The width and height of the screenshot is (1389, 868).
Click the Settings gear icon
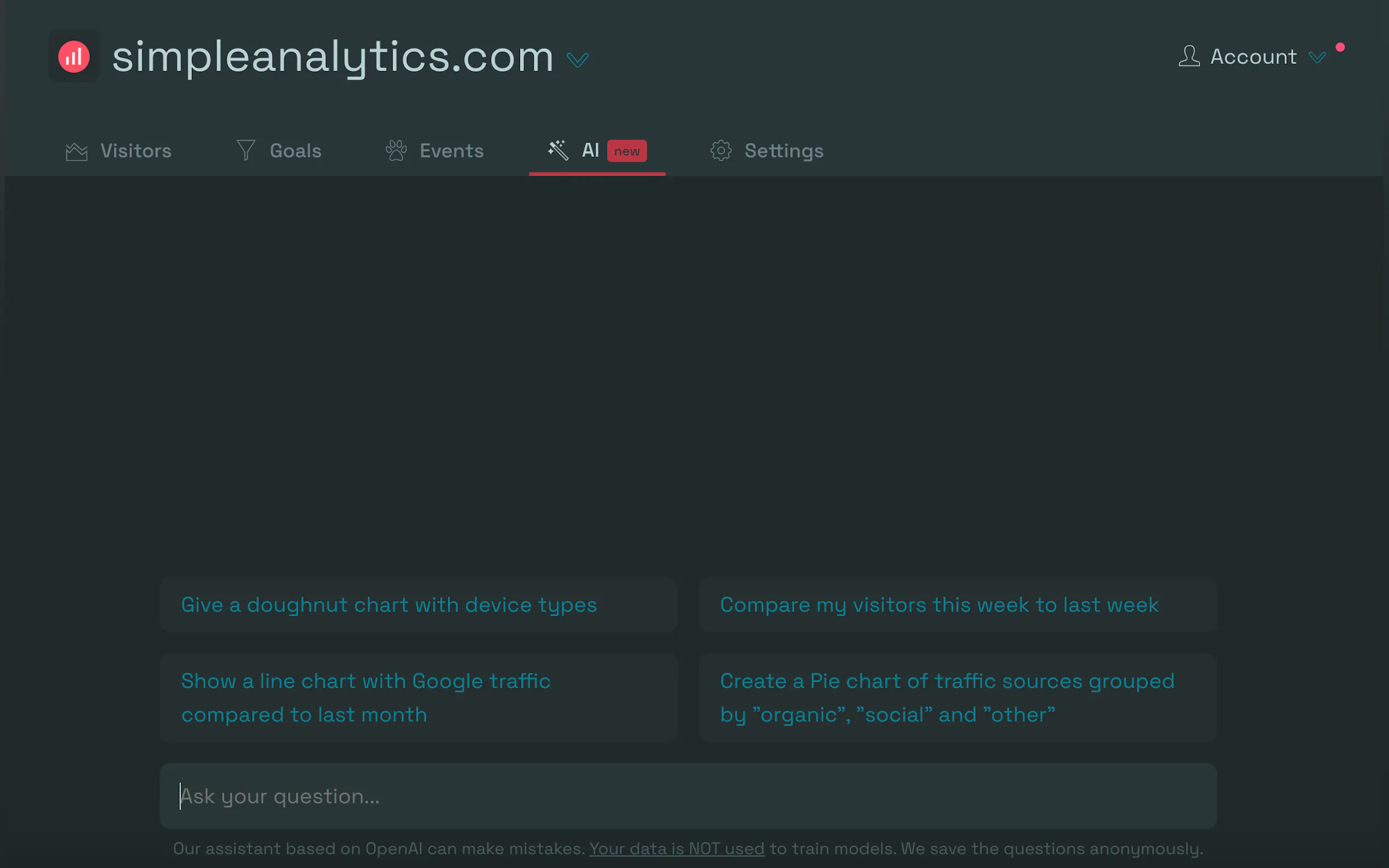coord(721,150)
